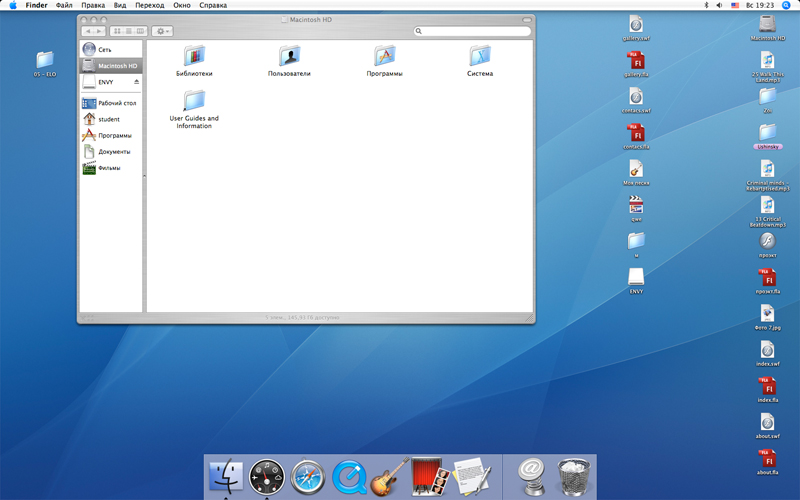Eject the ENVY drive from sidebar
This screenshot has width=800, height=500.
(136, 82)
